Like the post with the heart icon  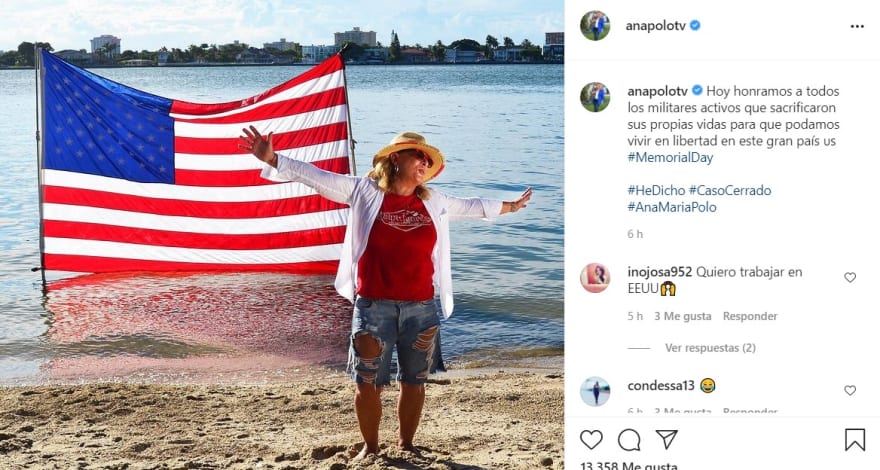point(591,440)
